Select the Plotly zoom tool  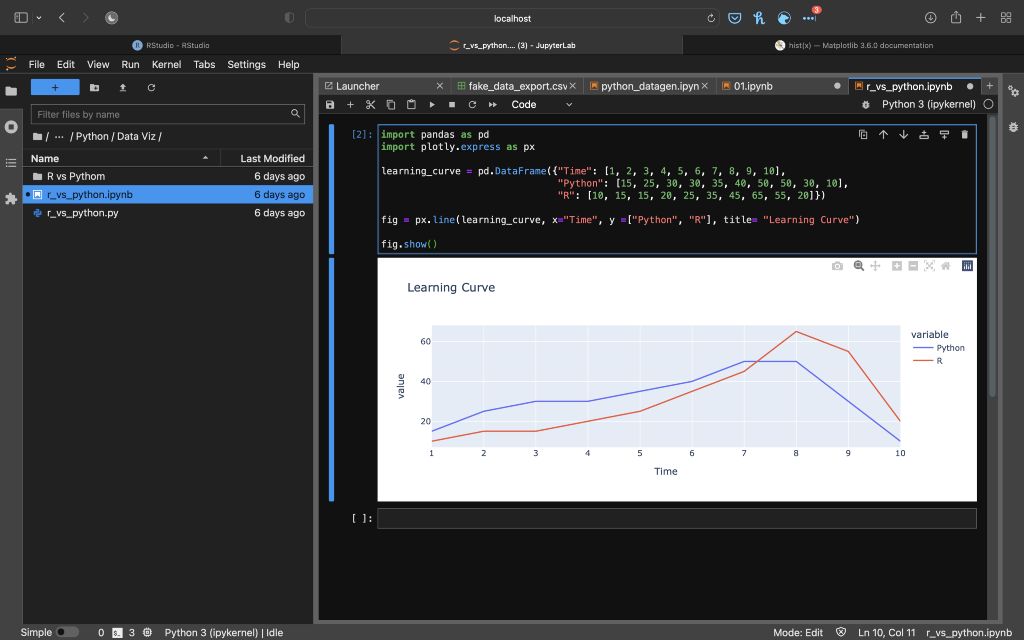pos(859,266)
